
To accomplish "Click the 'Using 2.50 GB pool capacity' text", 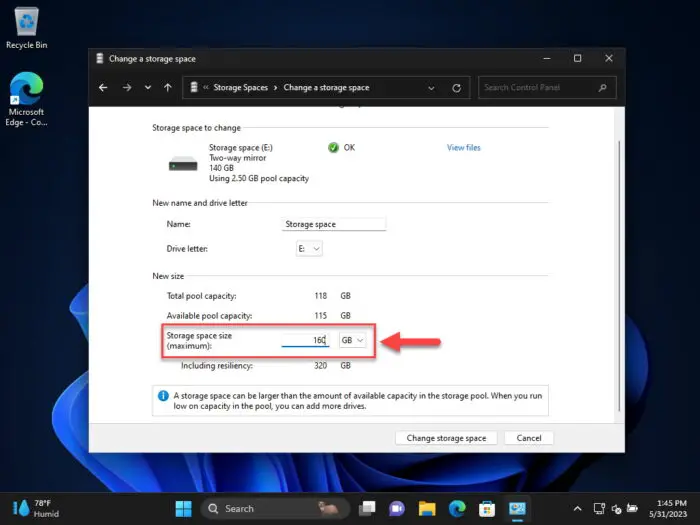I will click(259, 179).
